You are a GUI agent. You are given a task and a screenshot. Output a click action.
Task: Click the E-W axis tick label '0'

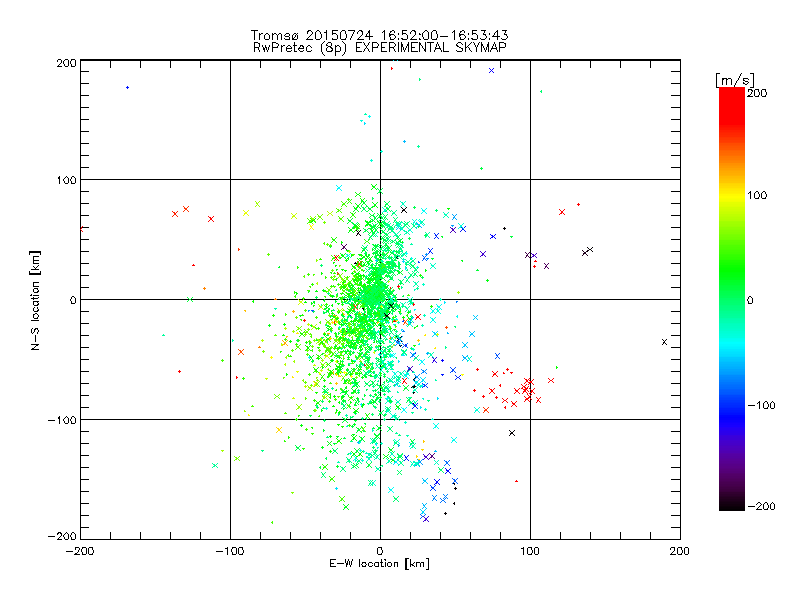tap(380, 551)
